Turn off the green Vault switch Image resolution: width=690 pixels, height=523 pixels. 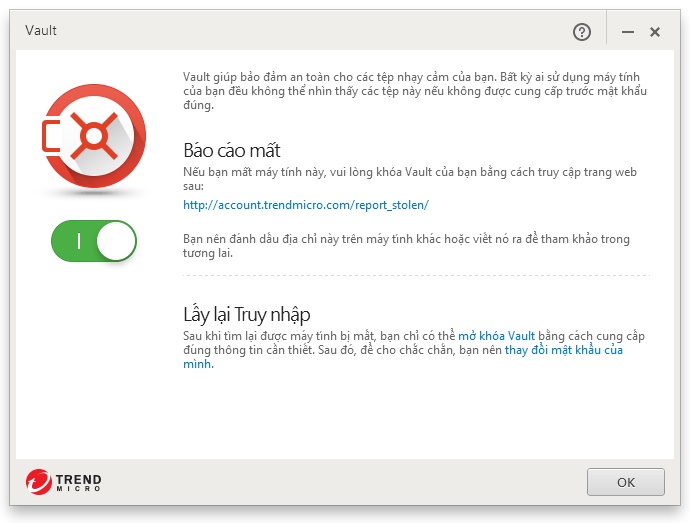(x=94, y=241)
